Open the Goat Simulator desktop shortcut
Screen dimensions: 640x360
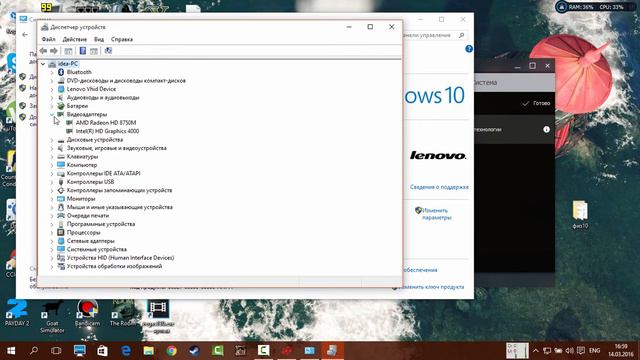coord(52,316)
